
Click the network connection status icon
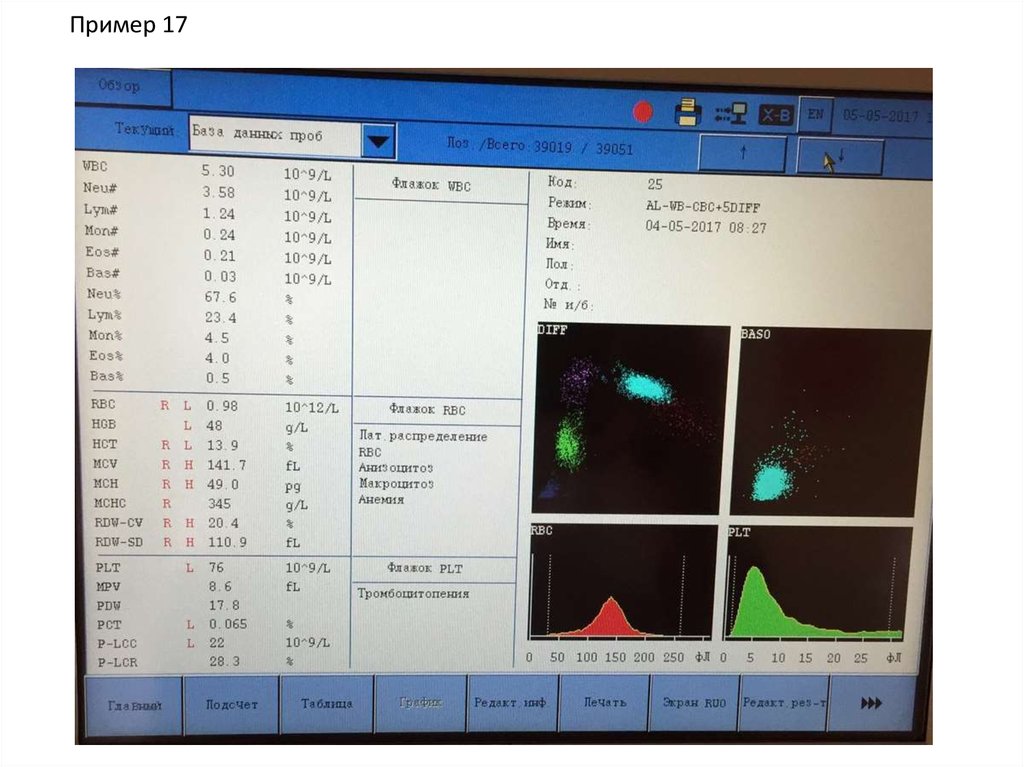[731, 114]
